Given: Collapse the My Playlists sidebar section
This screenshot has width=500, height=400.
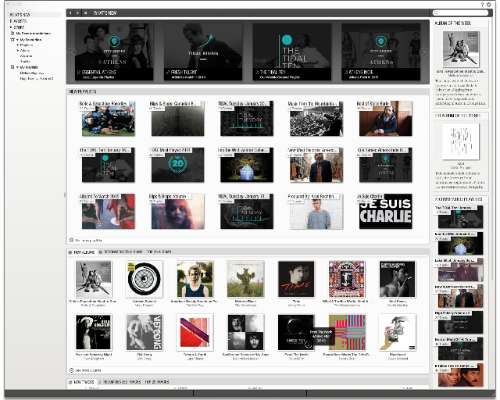Looking at the screenshot, I should click(x=17, y=67).
